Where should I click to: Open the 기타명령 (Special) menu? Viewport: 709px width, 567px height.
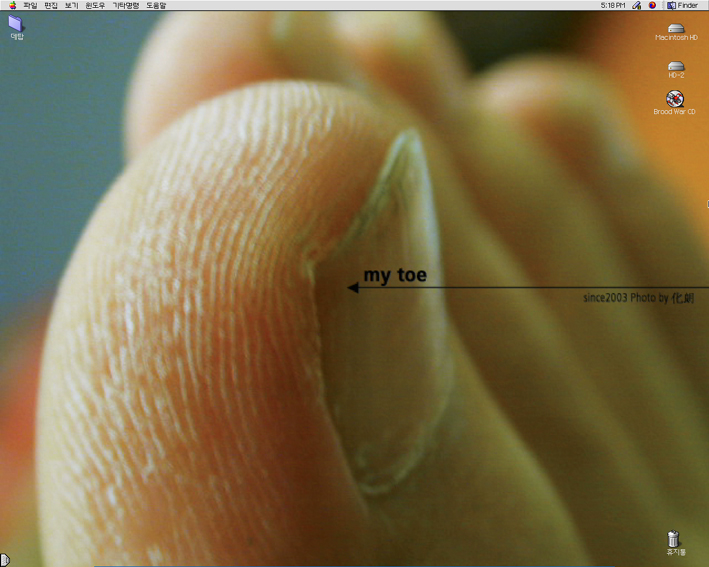pyautogui.click(x=125, y=5)
